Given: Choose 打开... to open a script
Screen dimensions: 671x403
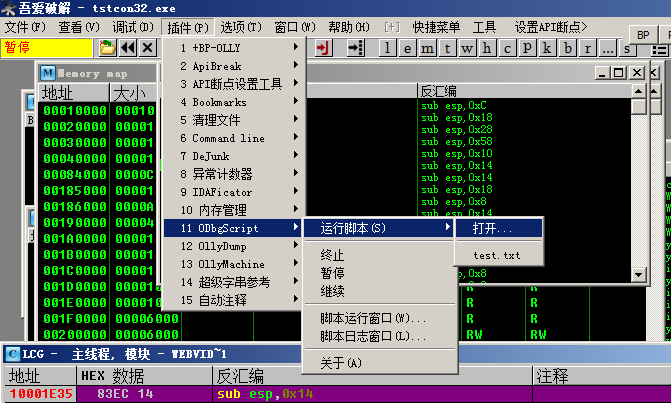Looking at the screenshot, I should coord(499,228).
